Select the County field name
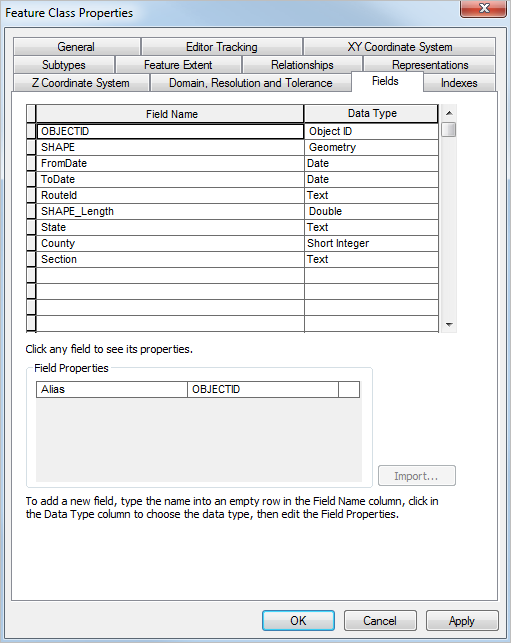 coord(170,243)
